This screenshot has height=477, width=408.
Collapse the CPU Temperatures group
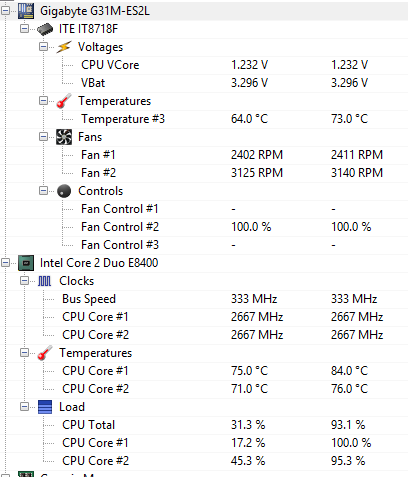click(x=24, y=353)
